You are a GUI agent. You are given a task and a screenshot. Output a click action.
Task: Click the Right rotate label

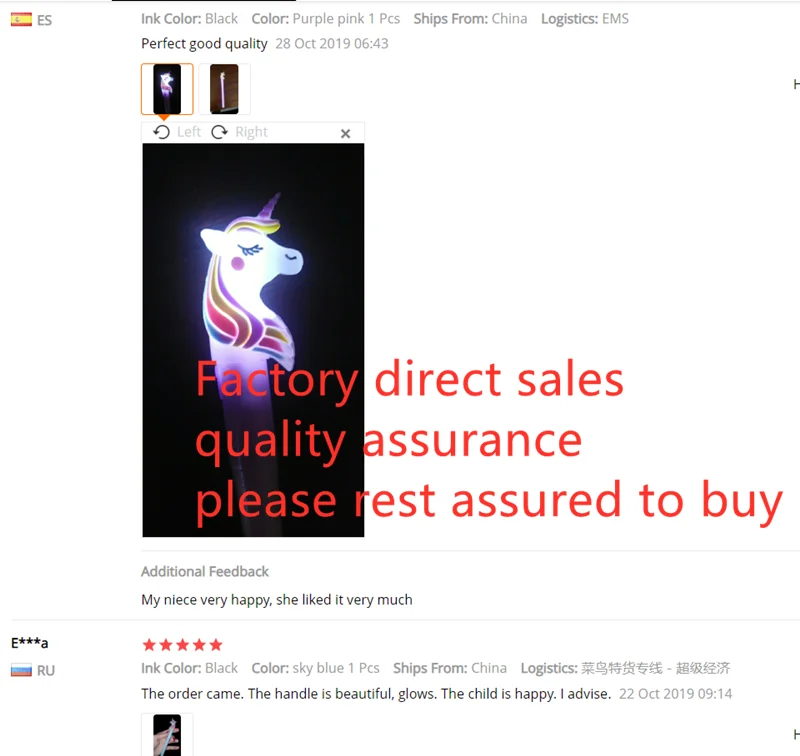pos(252,132)
